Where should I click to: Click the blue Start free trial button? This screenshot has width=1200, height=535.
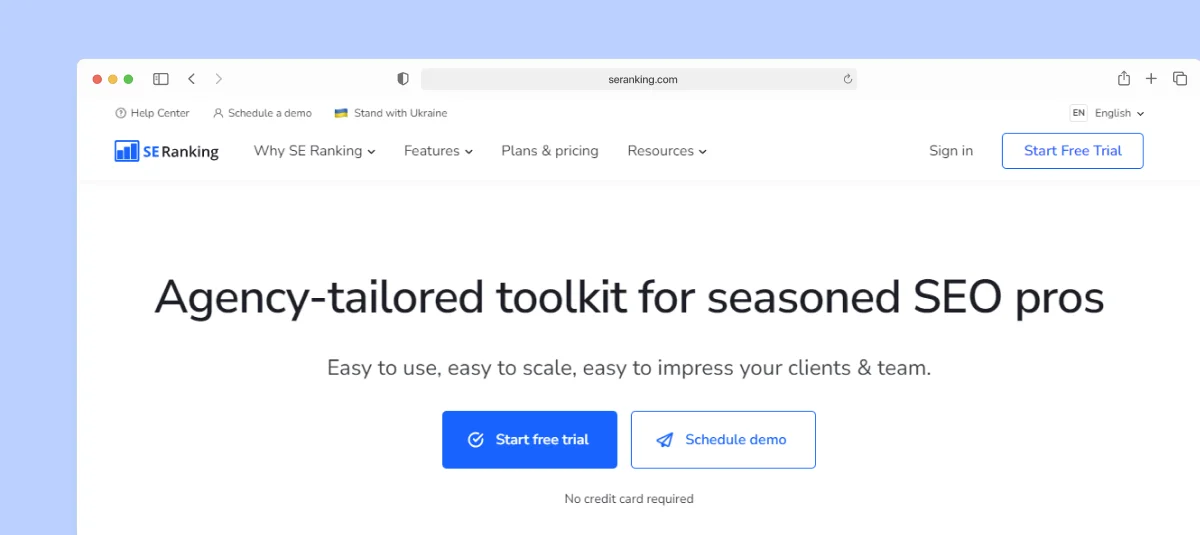pos(530,440)
